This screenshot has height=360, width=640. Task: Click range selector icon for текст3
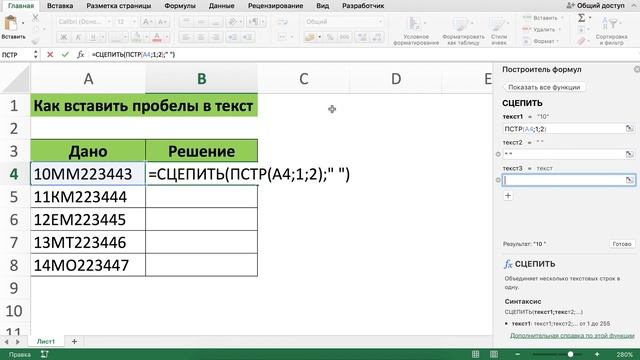click(629, 180)
